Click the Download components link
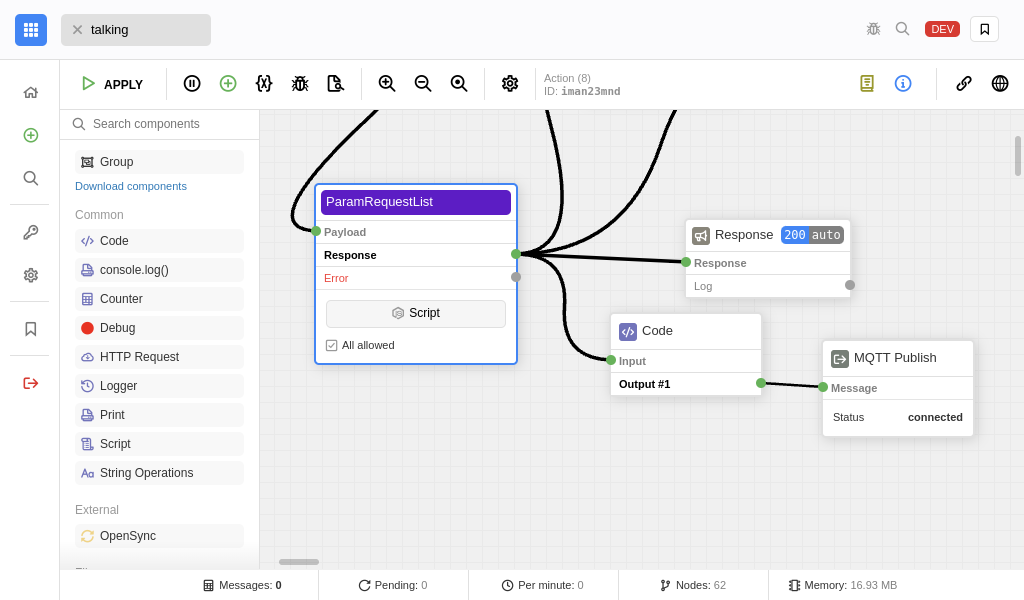Screen dimensions: 1024x600 (131, 186)
